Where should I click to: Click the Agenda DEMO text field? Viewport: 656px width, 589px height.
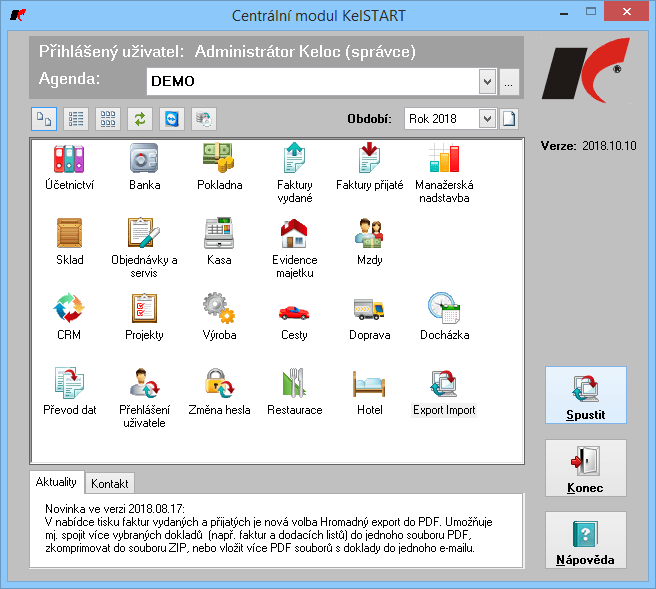(x=313, y=81)
